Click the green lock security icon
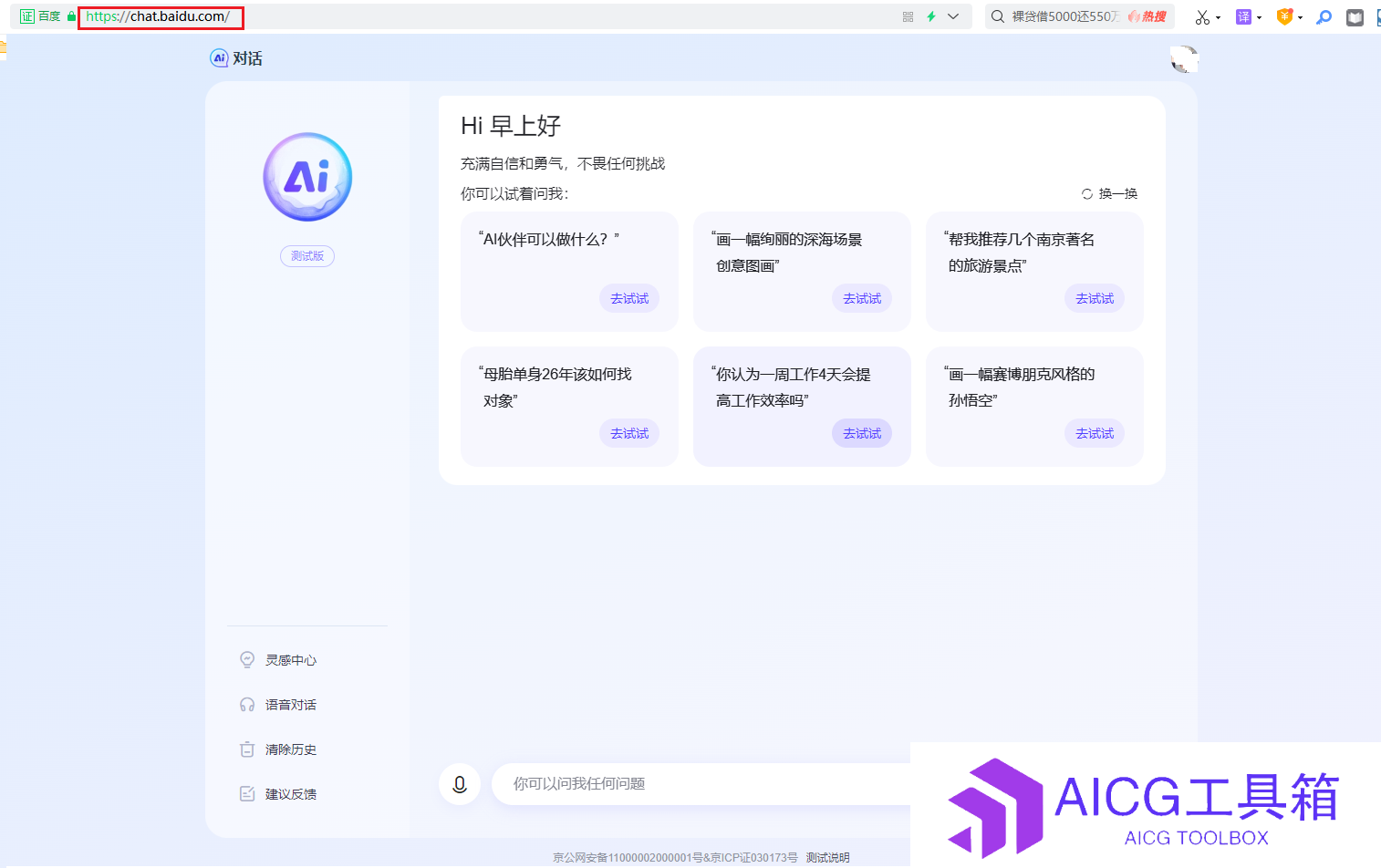Image resolution: width=1381 pixels, height=868 pixels. click(x=71, y=16)
